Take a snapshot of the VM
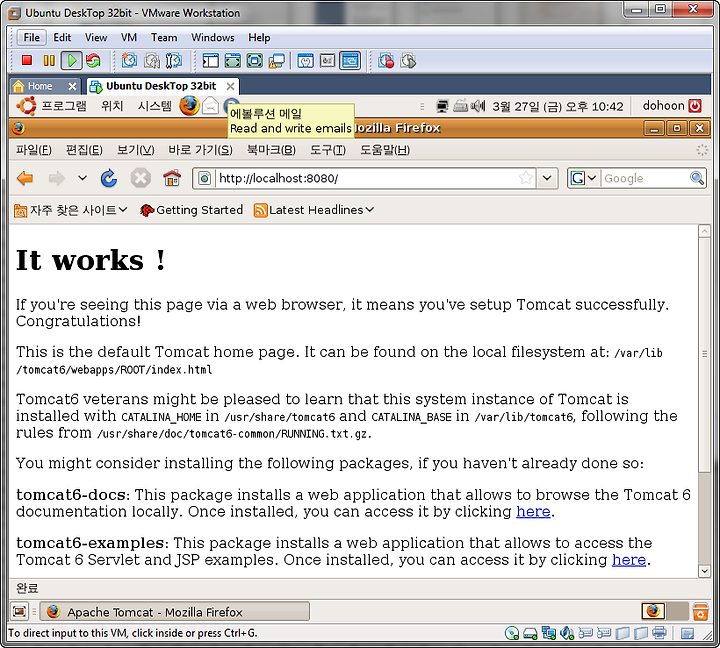720x648 pixels. click(129, 61)
